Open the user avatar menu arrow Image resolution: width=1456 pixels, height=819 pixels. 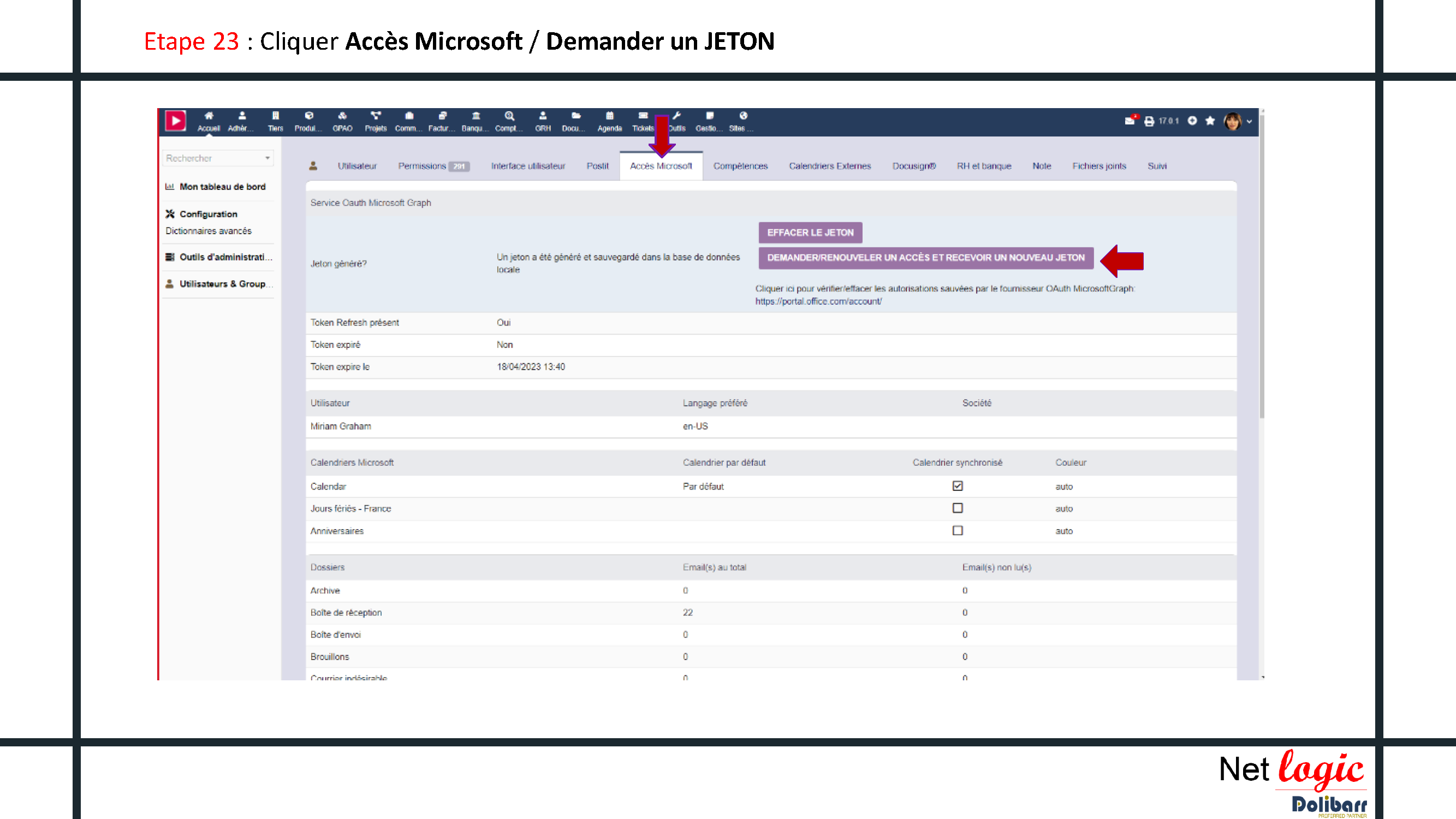[1249, 122]
